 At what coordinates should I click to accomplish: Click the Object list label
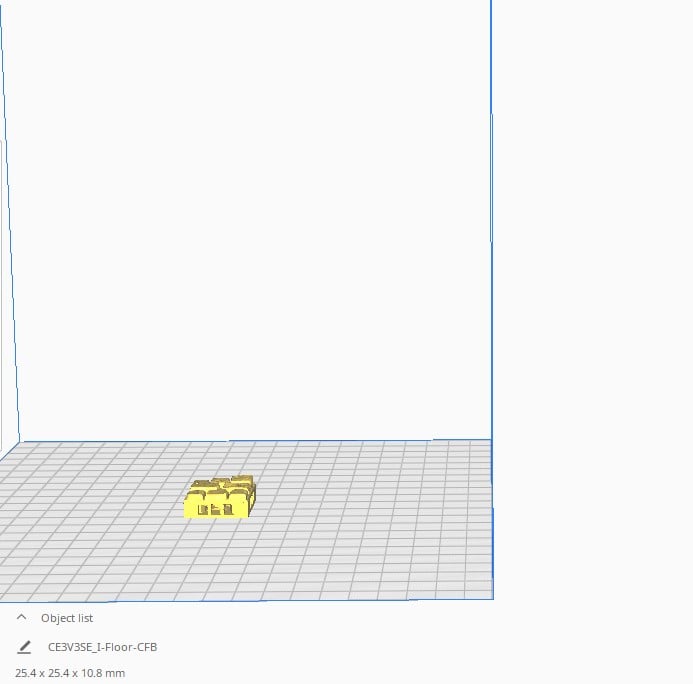(67, 618)
